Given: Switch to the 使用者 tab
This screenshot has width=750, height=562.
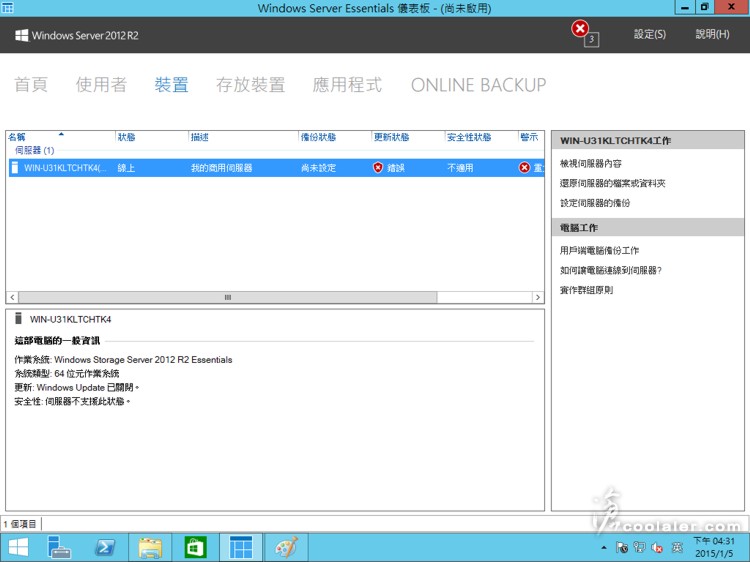Looking at the screenshot, I should [101, 85].
